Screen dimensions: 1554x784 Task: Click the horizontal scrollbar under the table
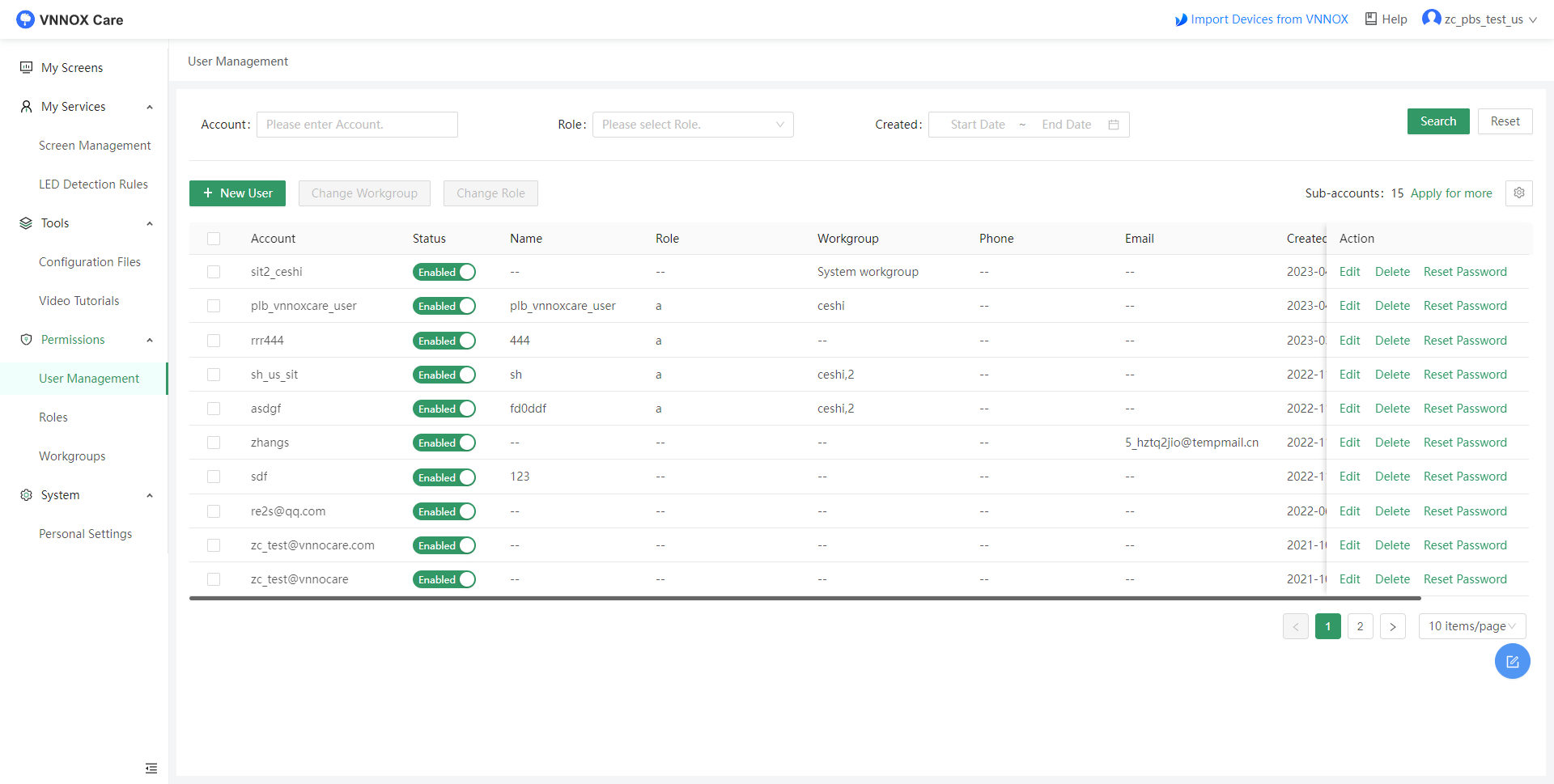(x=805, y=599)
